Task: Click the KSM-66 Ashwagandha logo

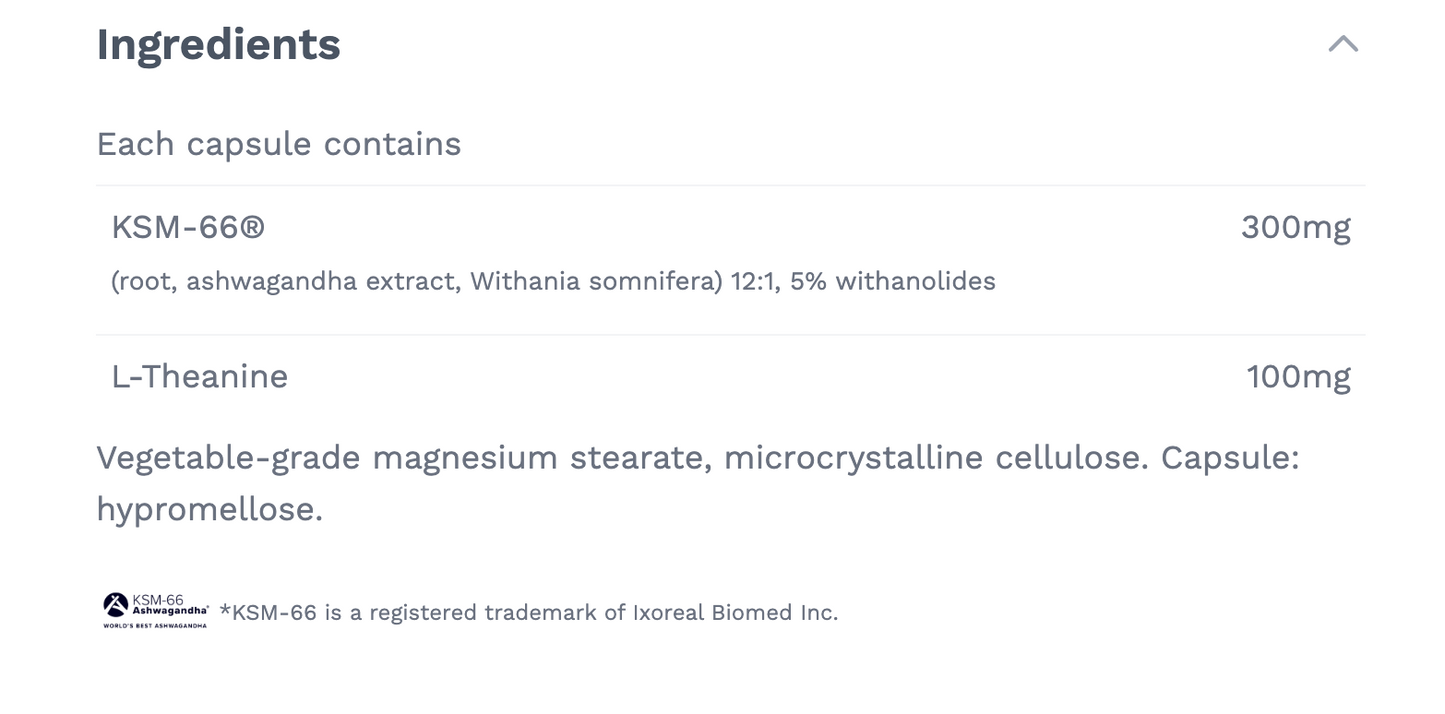Action: (x=155, y=610)
